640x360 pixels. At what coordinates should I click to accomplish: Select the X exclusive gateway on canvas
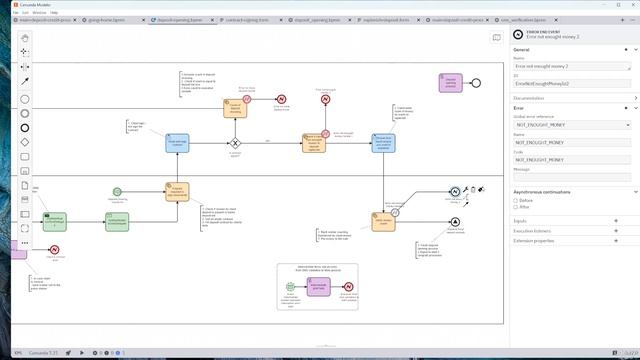coord(235,143)
